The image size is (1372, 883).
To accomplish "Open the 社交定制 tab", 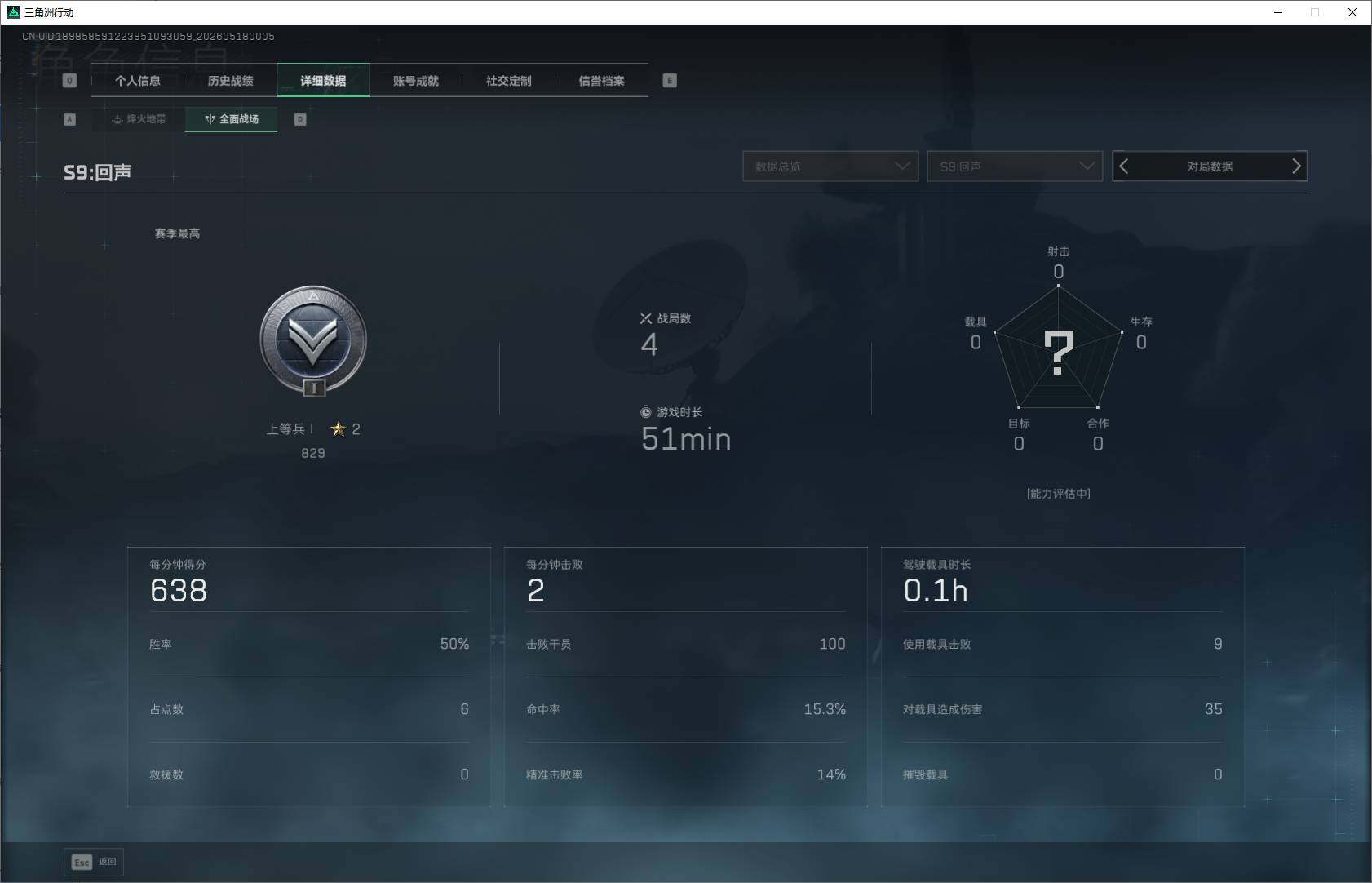I will (509, 81).
